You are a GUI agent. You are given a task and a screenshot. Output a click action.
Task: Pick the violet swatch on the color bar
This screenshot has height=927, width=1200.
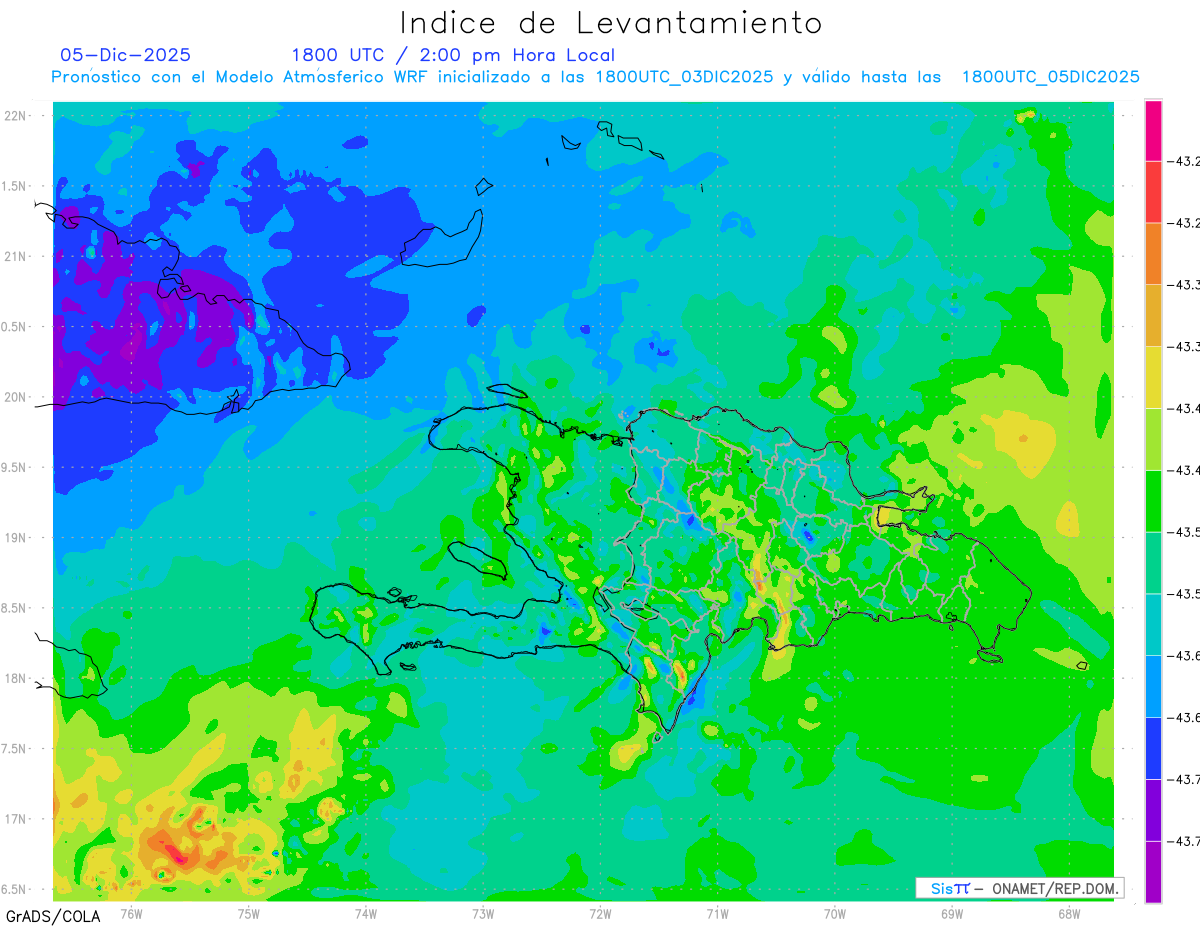click(x=1153, y=809)
